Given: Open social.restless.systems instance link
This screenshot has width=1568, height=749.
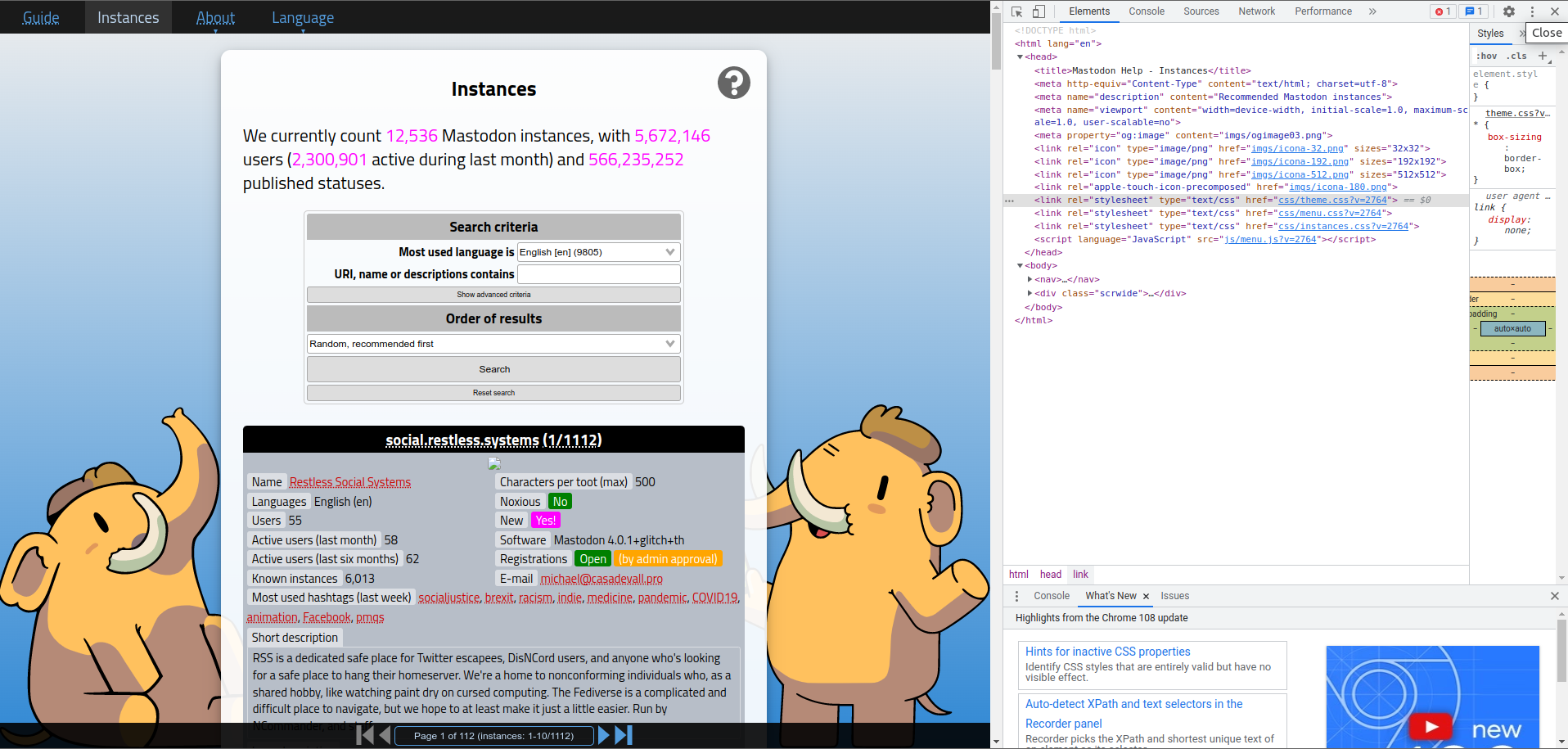Looking at the screenshot, I should (493, 440).
